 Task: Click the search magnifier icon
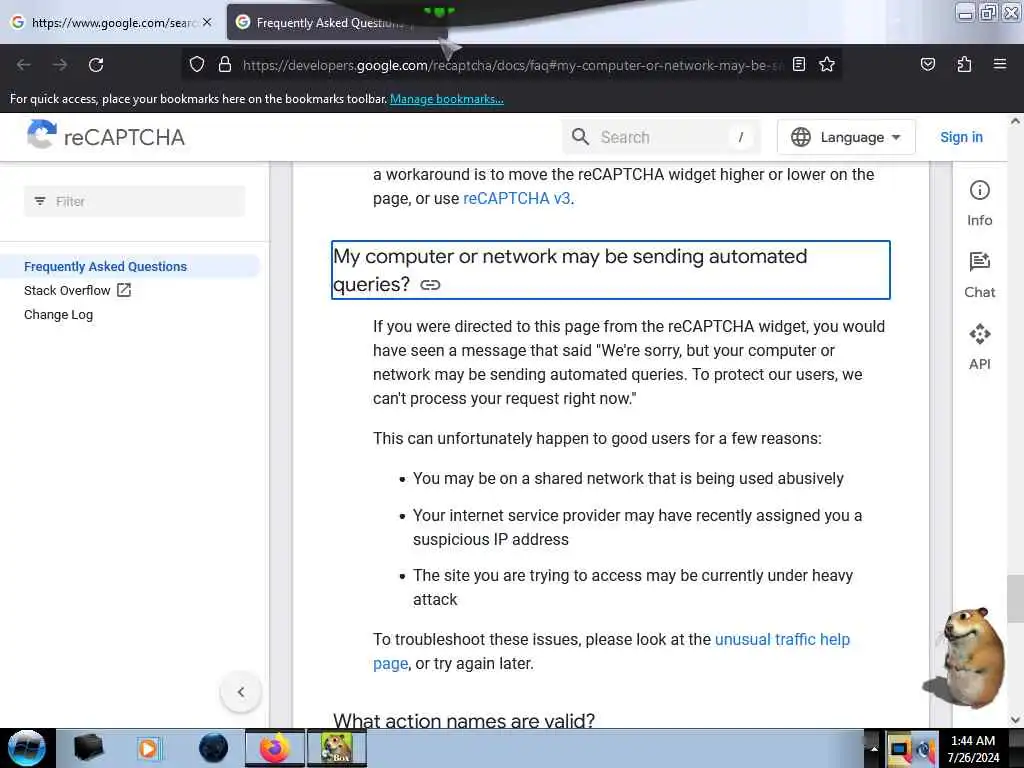[580, 136]
